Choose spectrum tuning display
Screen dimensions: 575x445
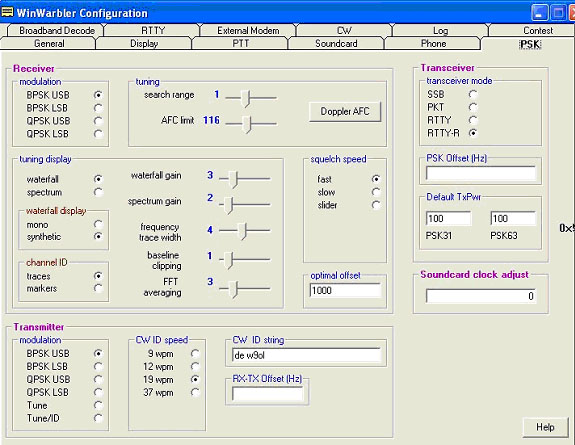point(98,192)
